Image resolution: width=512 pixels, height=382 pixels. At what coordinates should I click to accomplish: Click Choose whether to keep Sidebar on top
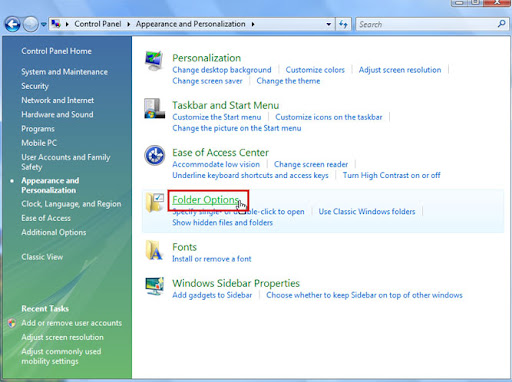pos(364,295)
